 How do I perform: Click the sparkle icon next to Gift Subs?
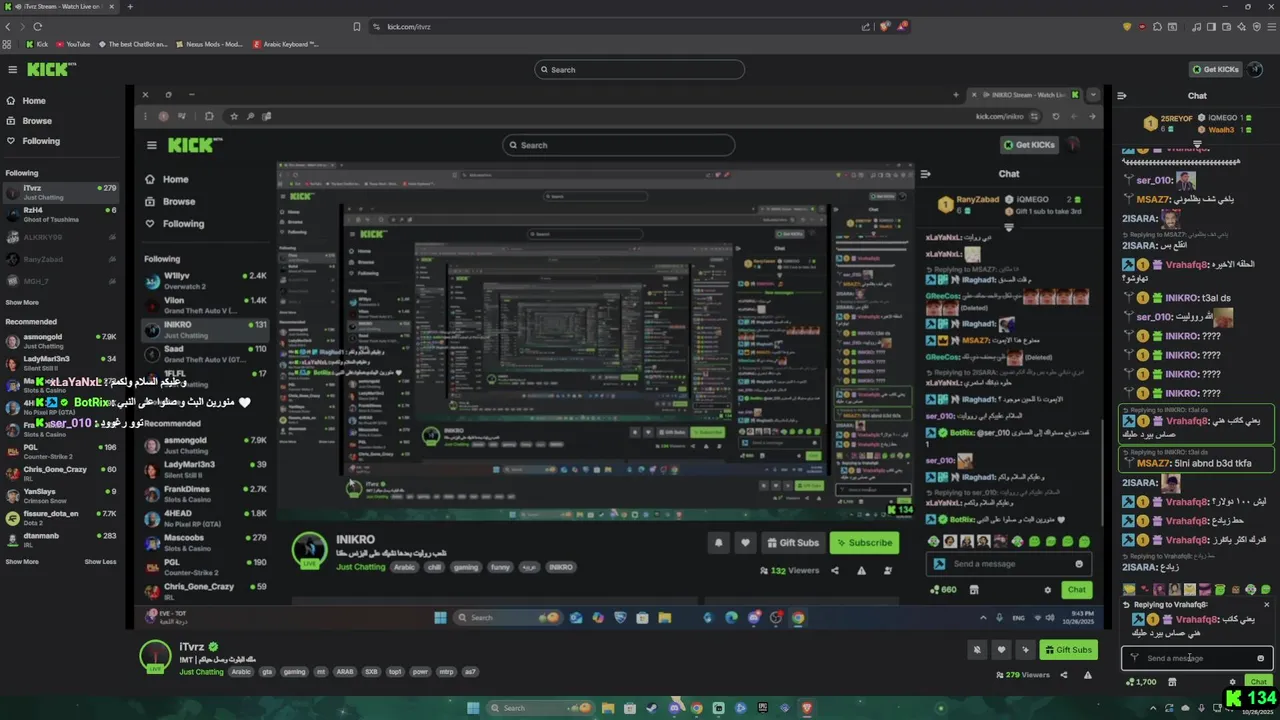coord(1025,650)
